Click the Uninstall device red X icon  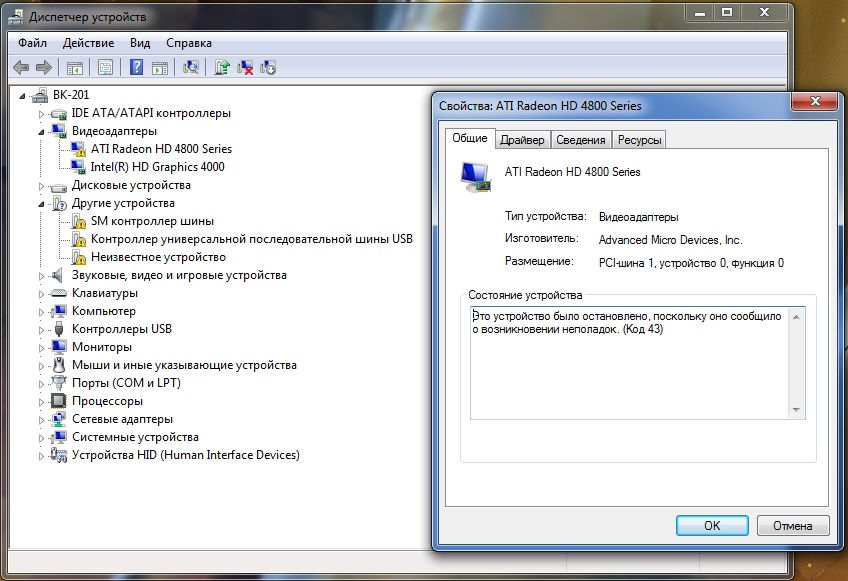245,68
